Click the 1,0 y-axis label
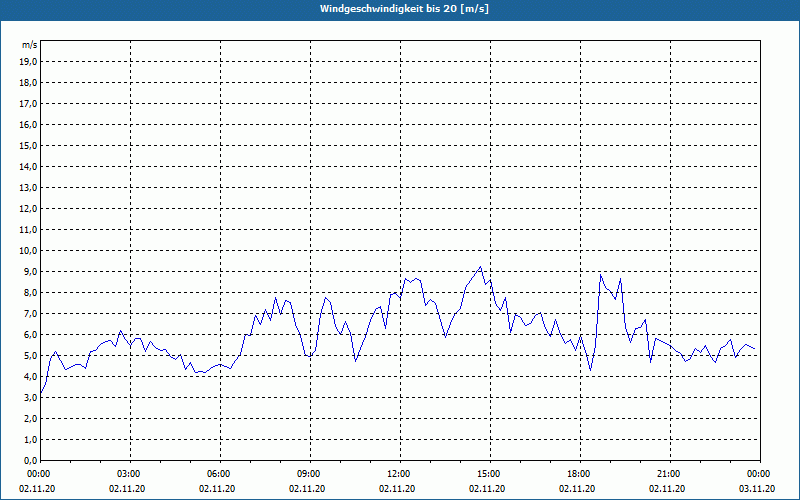The image size is (800, 500). [x=30, y=439]
